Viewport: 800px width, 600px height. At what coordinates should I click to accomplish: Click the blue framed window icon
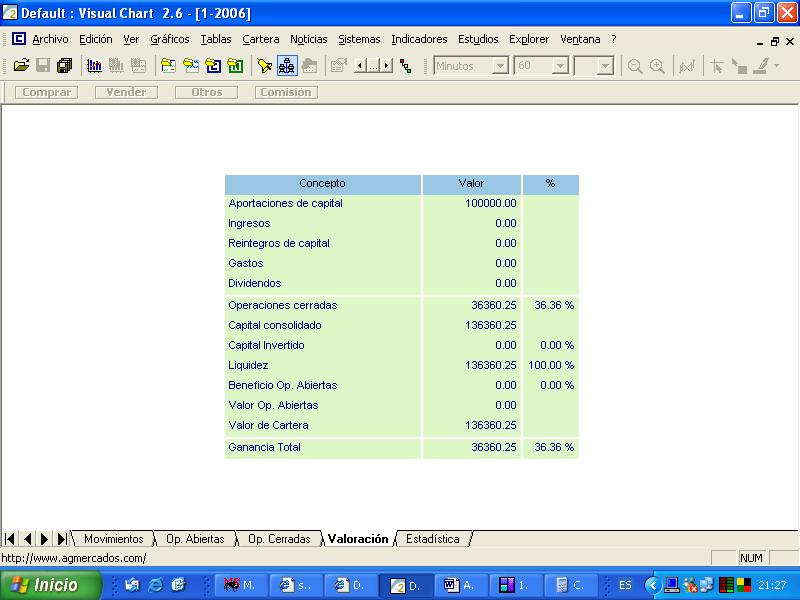click(213, 66)
